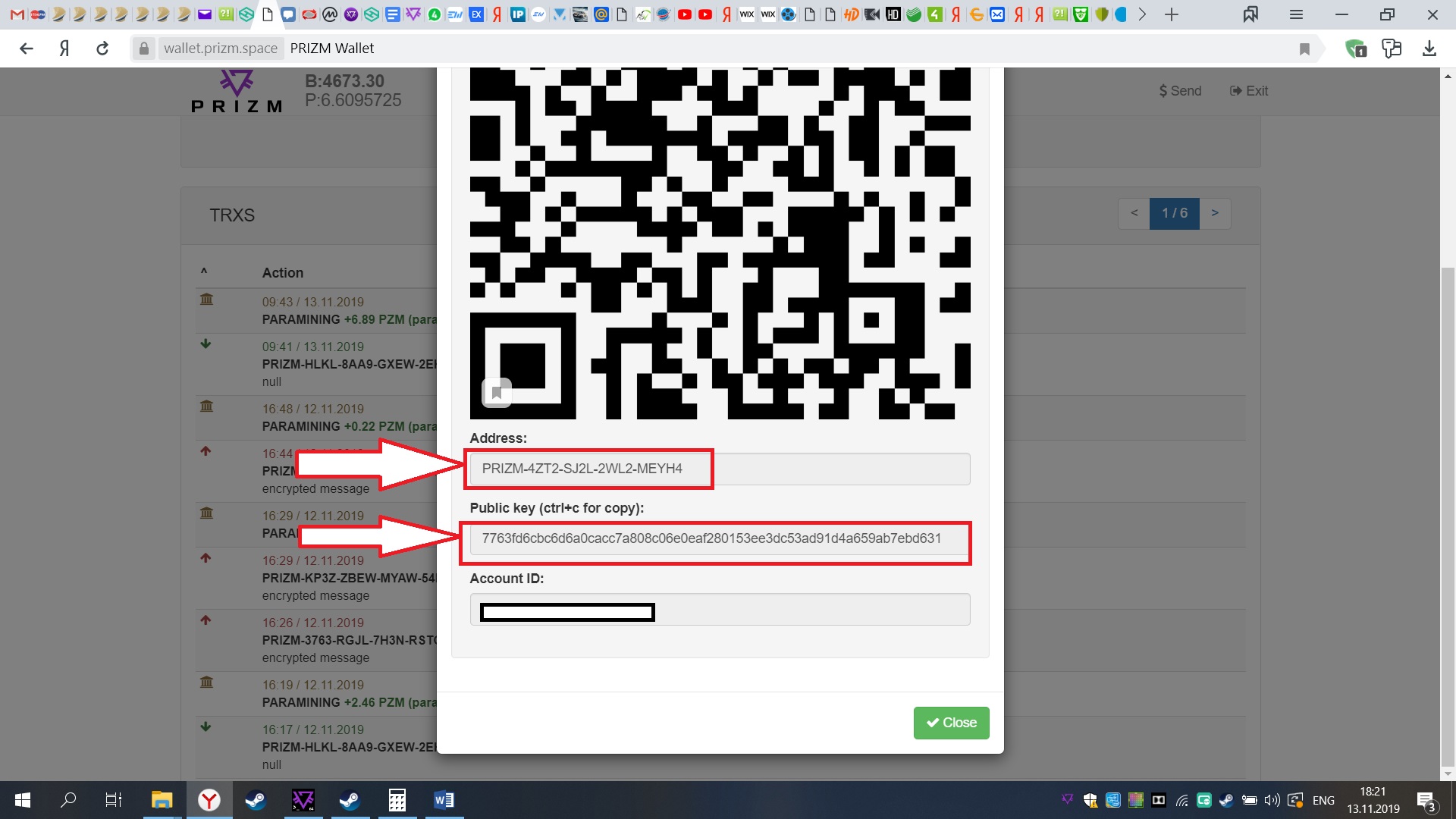Click the green down arrow of the 16:17 transaction
Screen dimensions: 1456x819
(x=206, y=727)
